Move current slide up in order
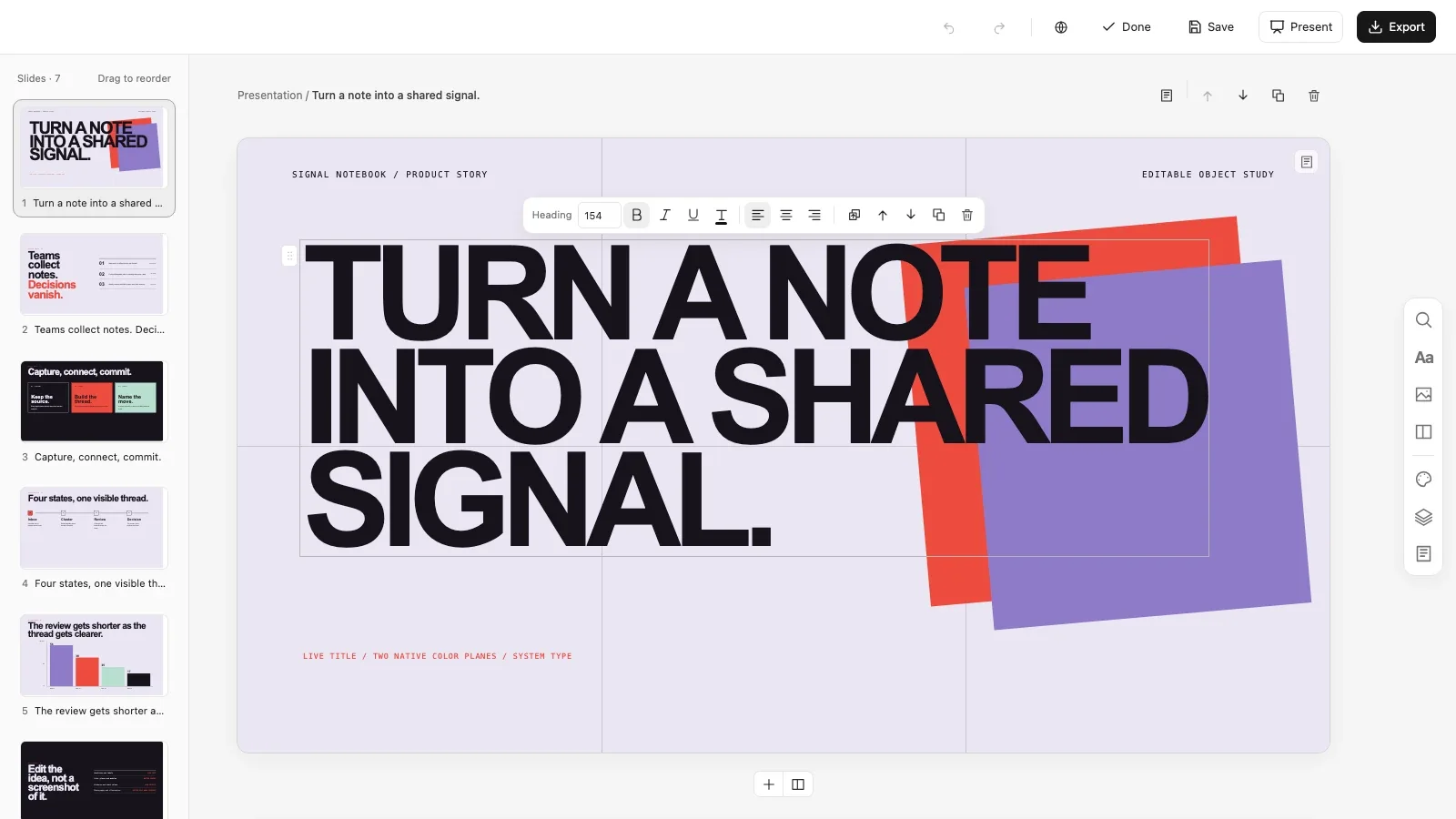1456x819 pixels. click(x=1208, y=96)
